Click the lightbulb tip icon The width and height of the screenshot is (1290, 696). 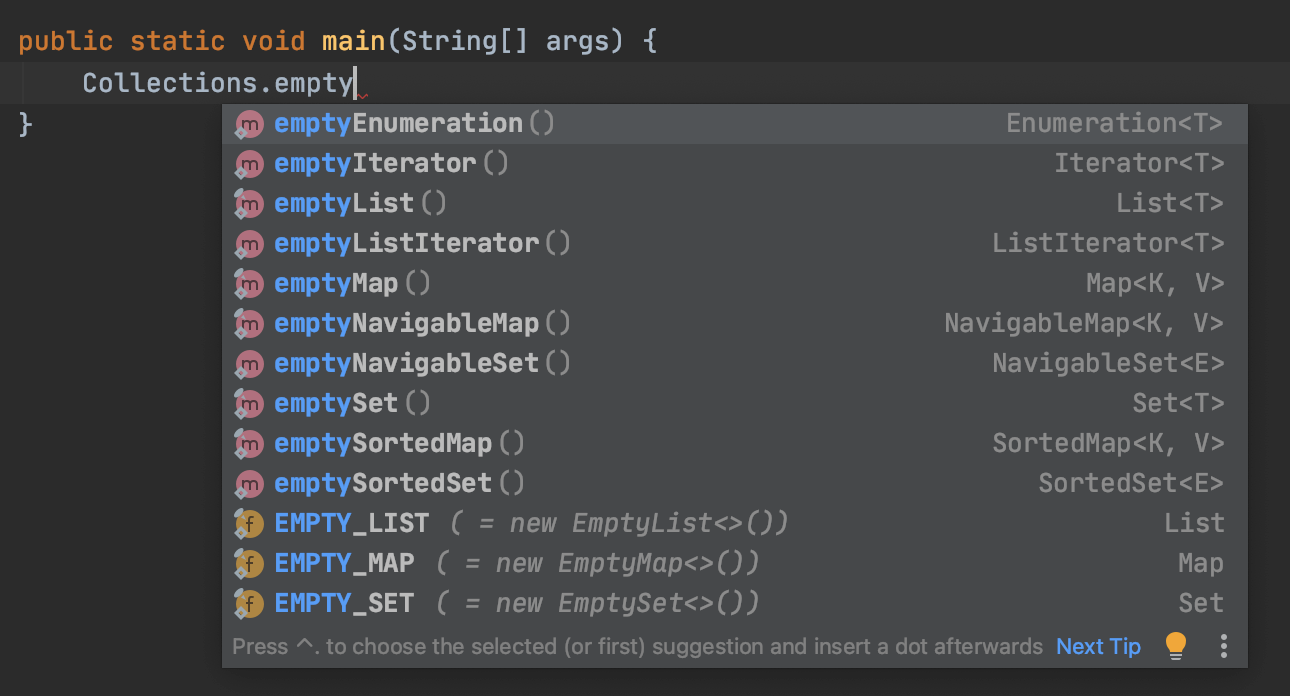(x=1176, y=646)
